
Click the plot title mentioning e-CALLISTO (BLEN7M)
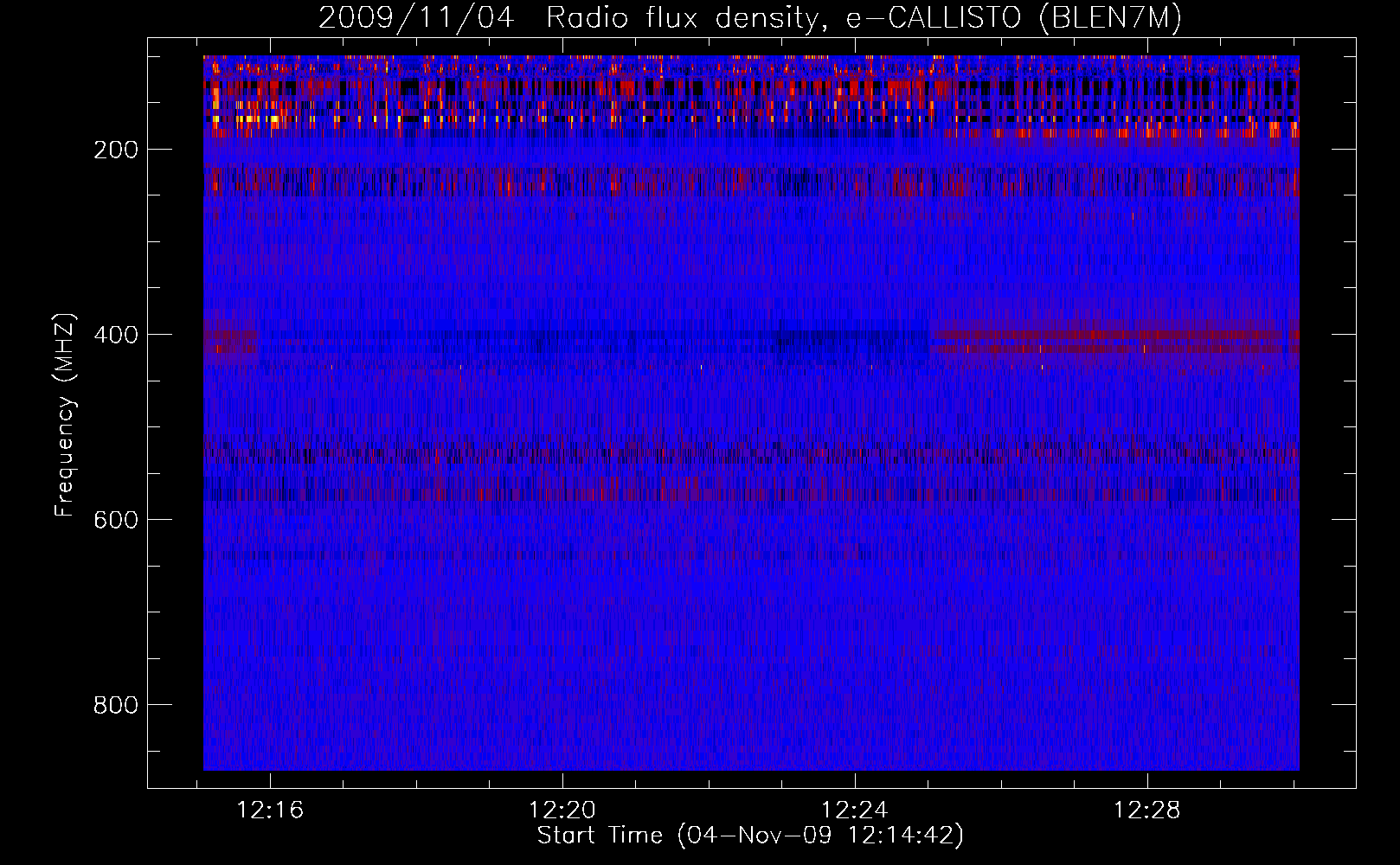point(750,17)
